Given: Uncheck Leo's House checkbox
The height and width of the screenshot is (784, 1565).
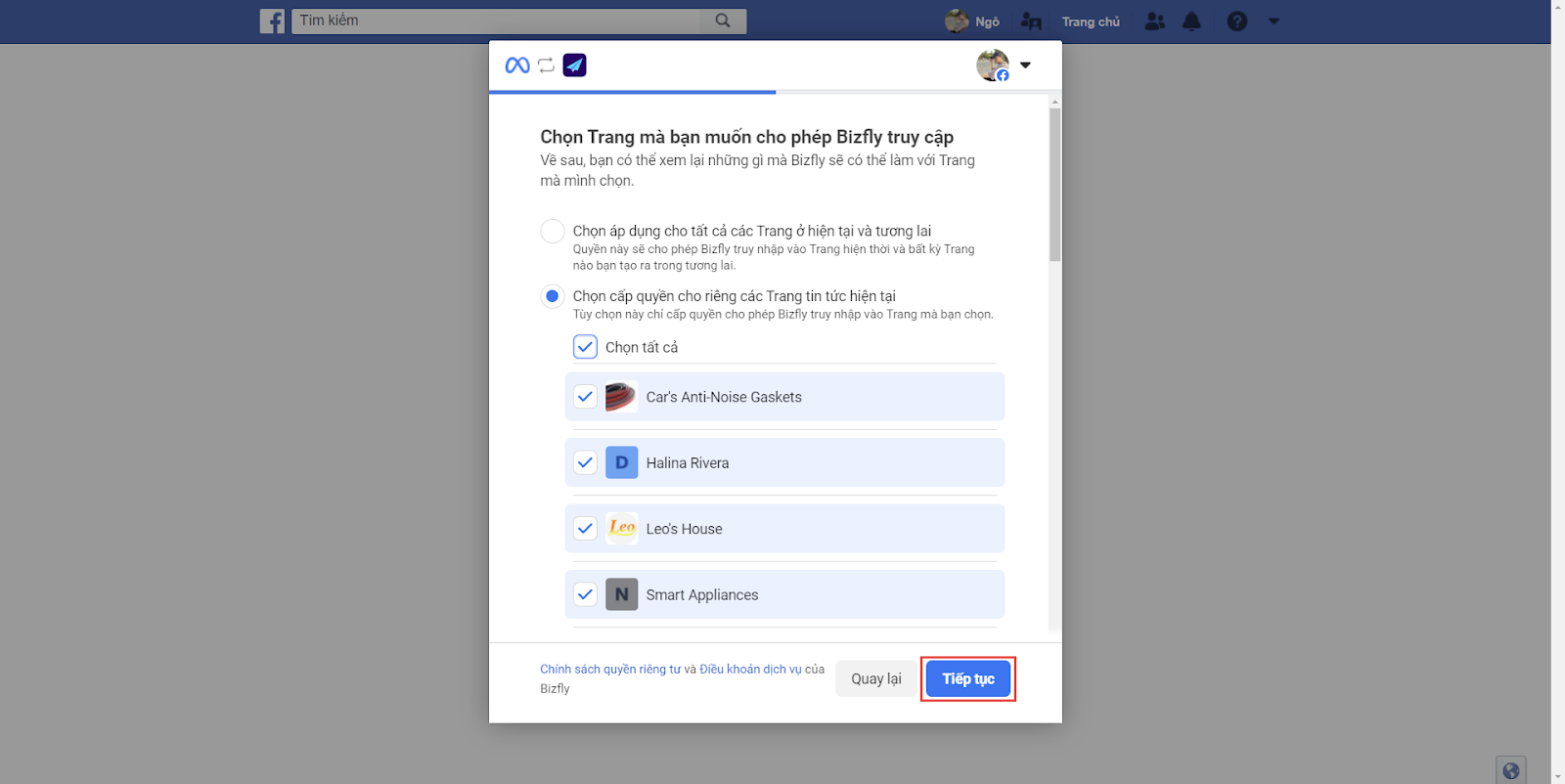Looking at the screenshot, I should click(585, 529).
